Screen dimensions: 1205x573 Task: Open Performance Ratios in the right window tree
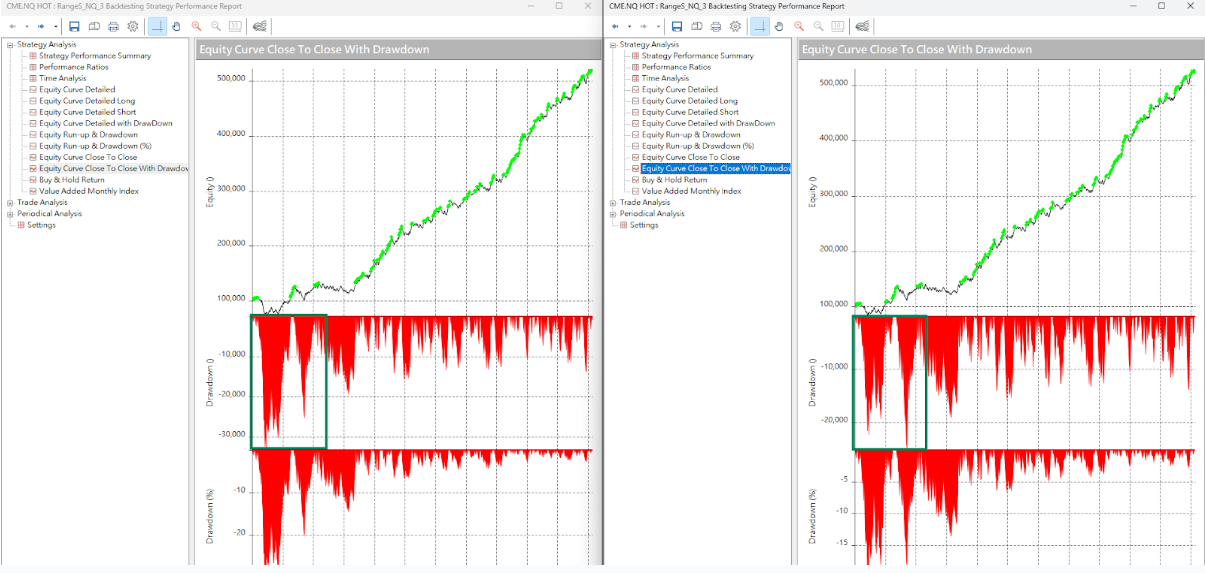[676, 67]
